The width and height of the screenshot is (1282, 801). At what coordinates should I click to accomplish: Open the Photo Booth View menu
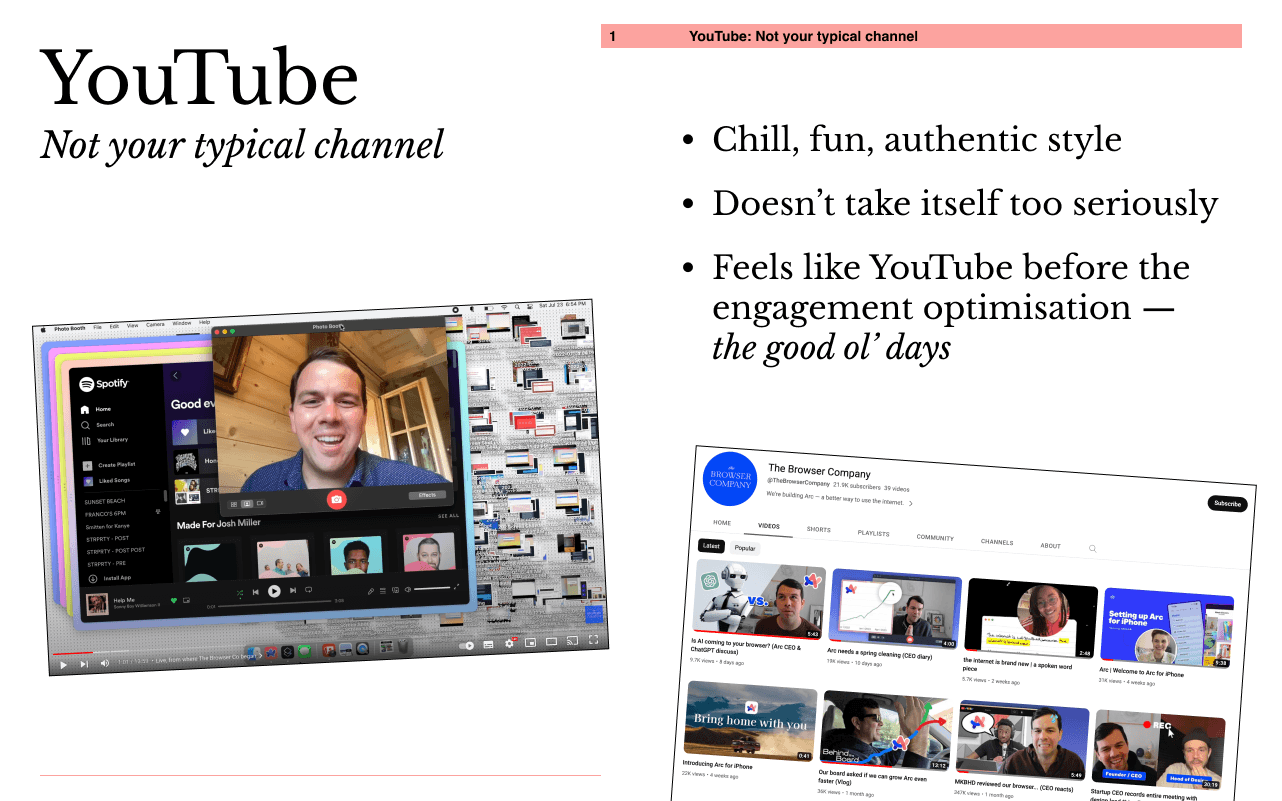(x=132, y=325)
